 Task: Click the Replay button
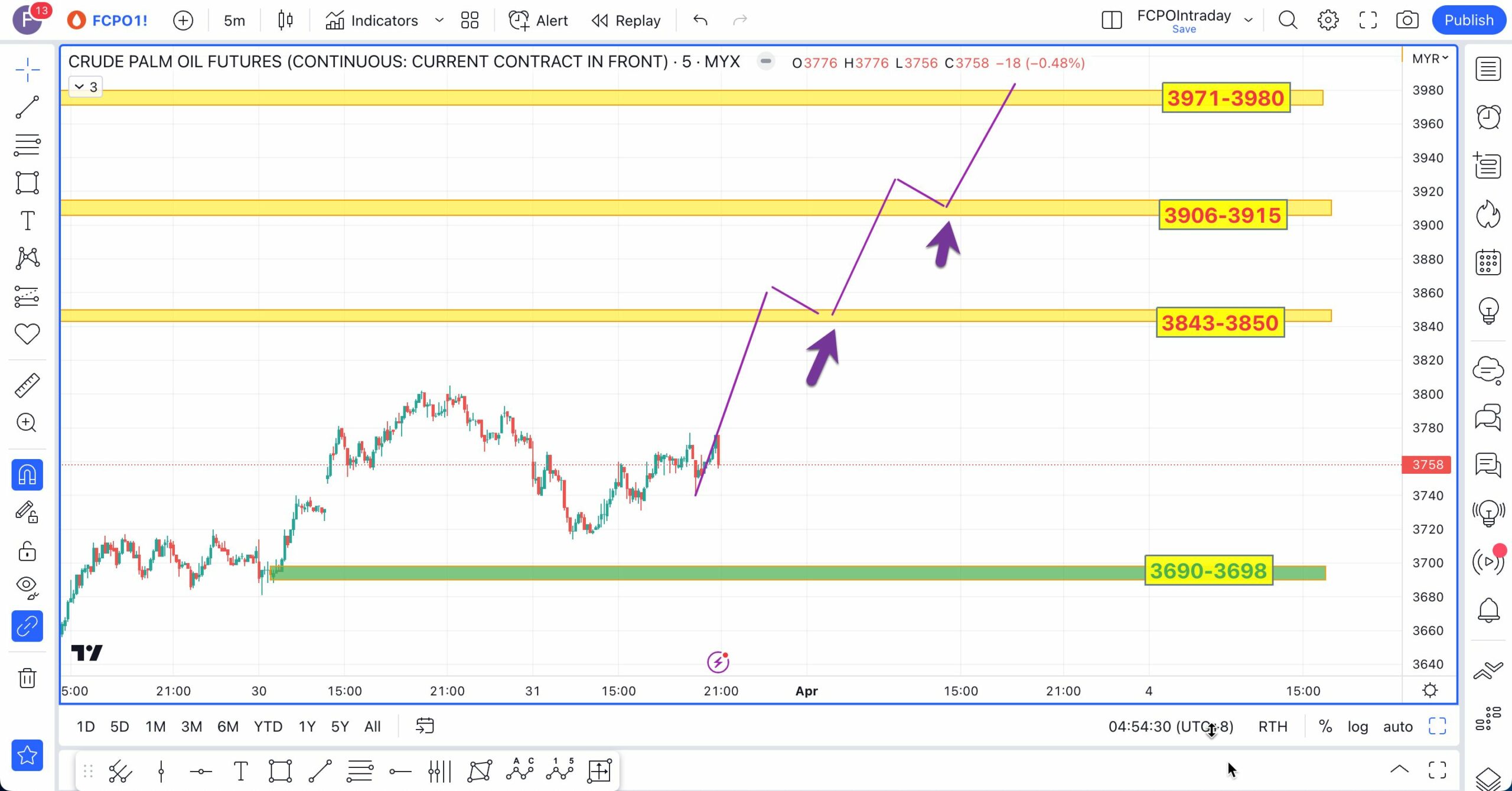click(626, 20)
